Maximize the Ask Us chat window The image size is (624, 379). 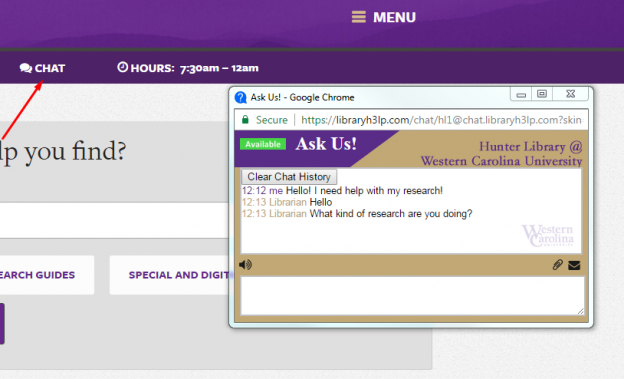click(542, 94)
